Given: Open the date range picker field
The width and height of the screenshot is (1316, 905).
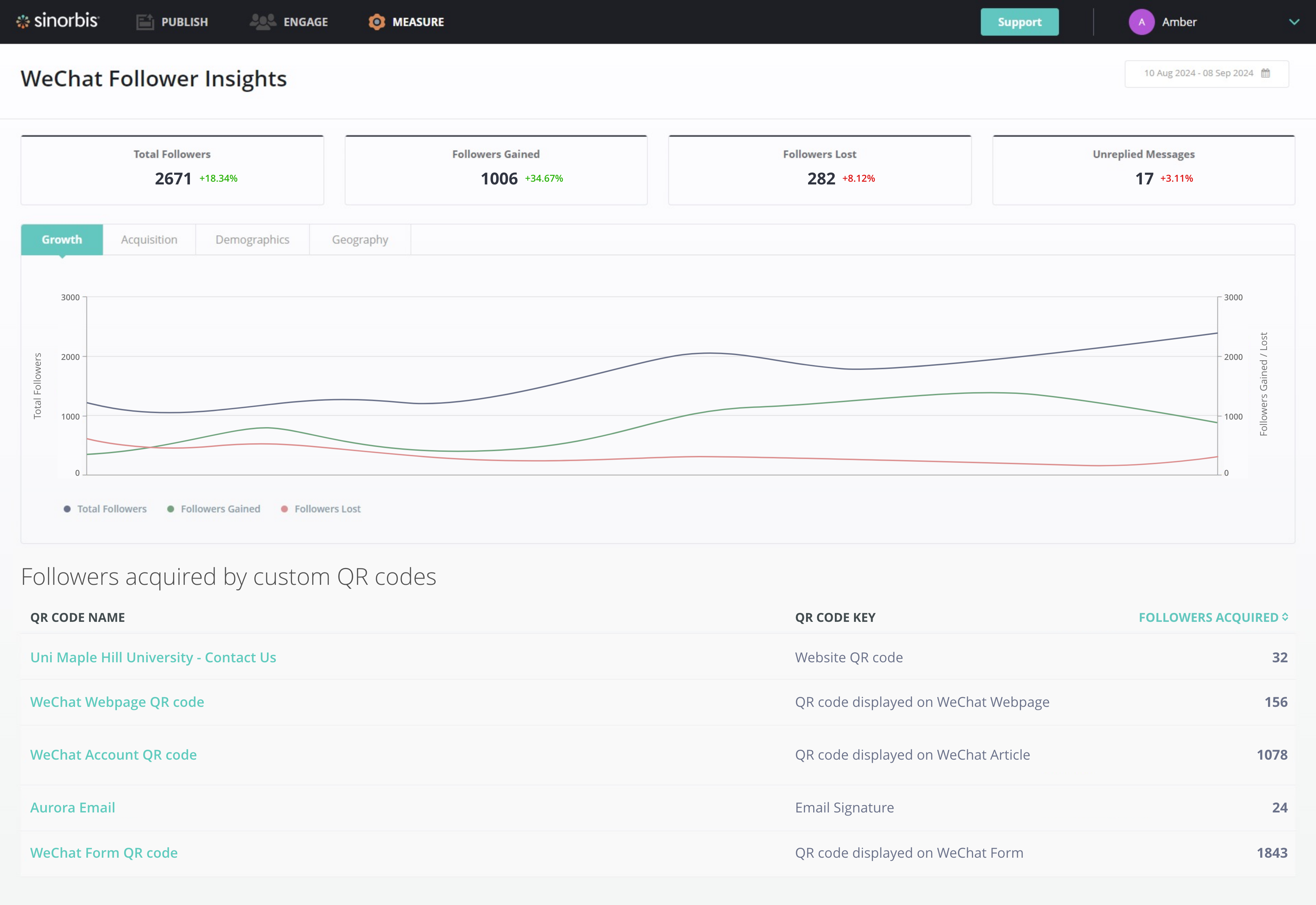Looking at the screenshot, I should tap(1207, 74).
